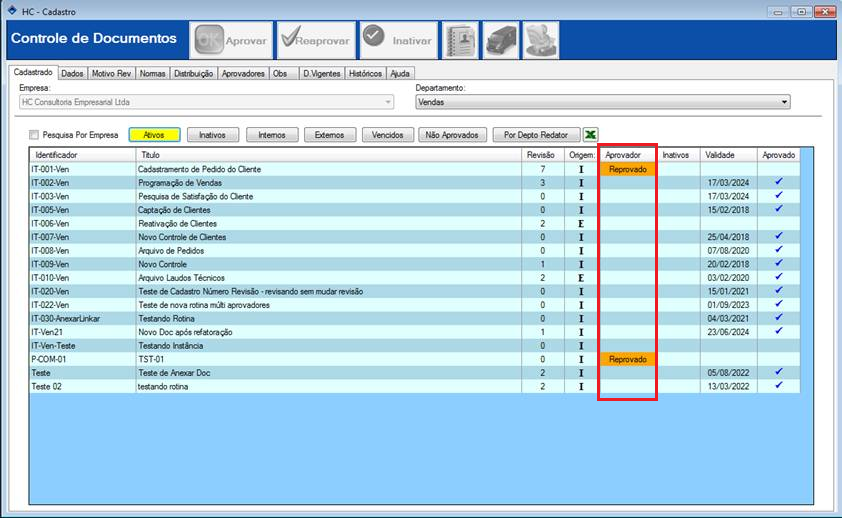Viewport: 842px width, 518px height.
Task: Sort by Revisão column header
Action: tap(543, 155)
